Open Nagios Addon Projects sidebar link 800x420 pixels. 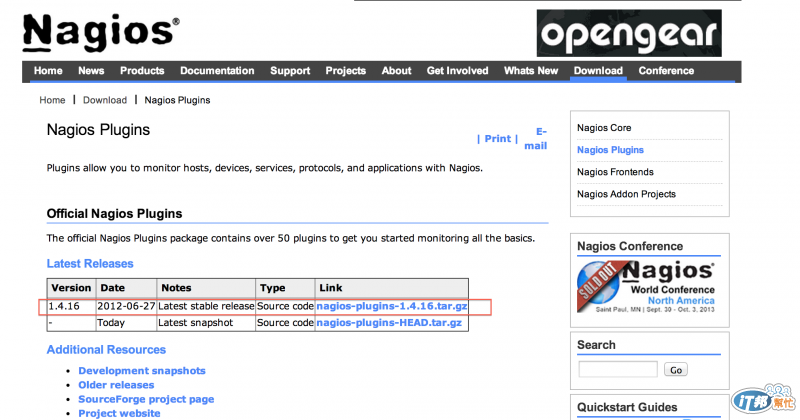627,194
